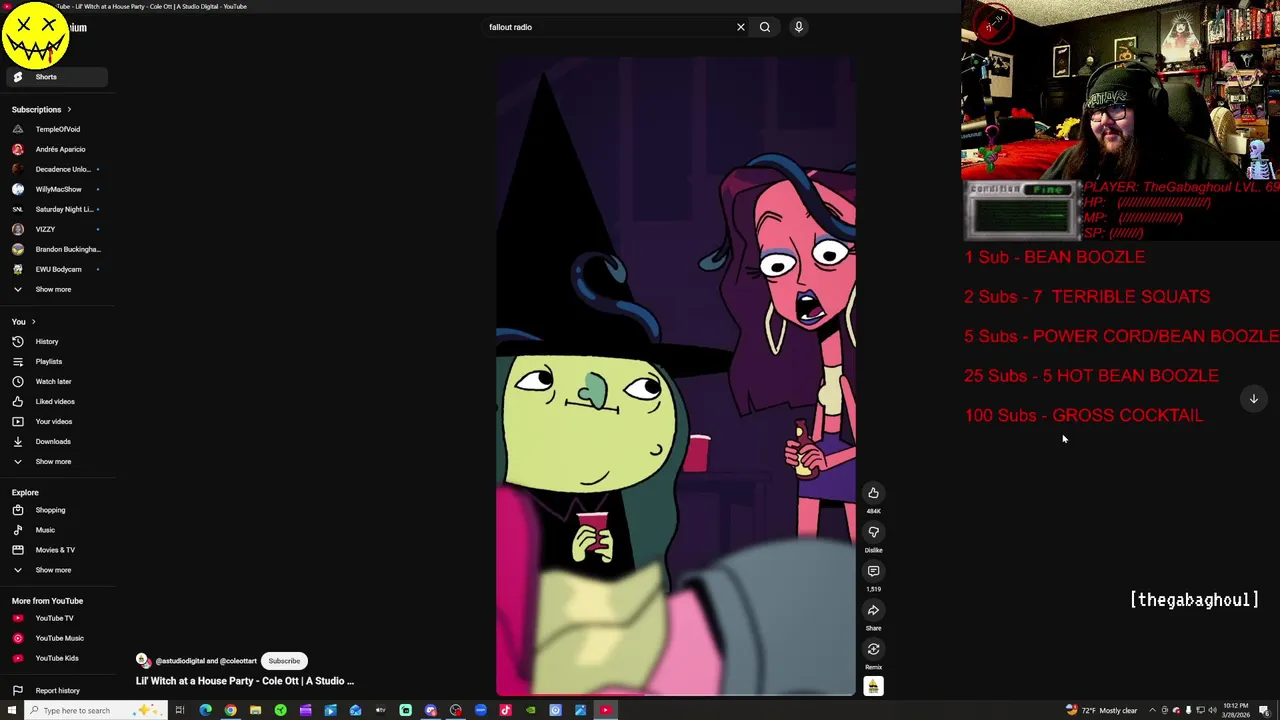The width and height of the screenshot is (1280, 720).
Task: Open YouTube TV
Action: 56,618
